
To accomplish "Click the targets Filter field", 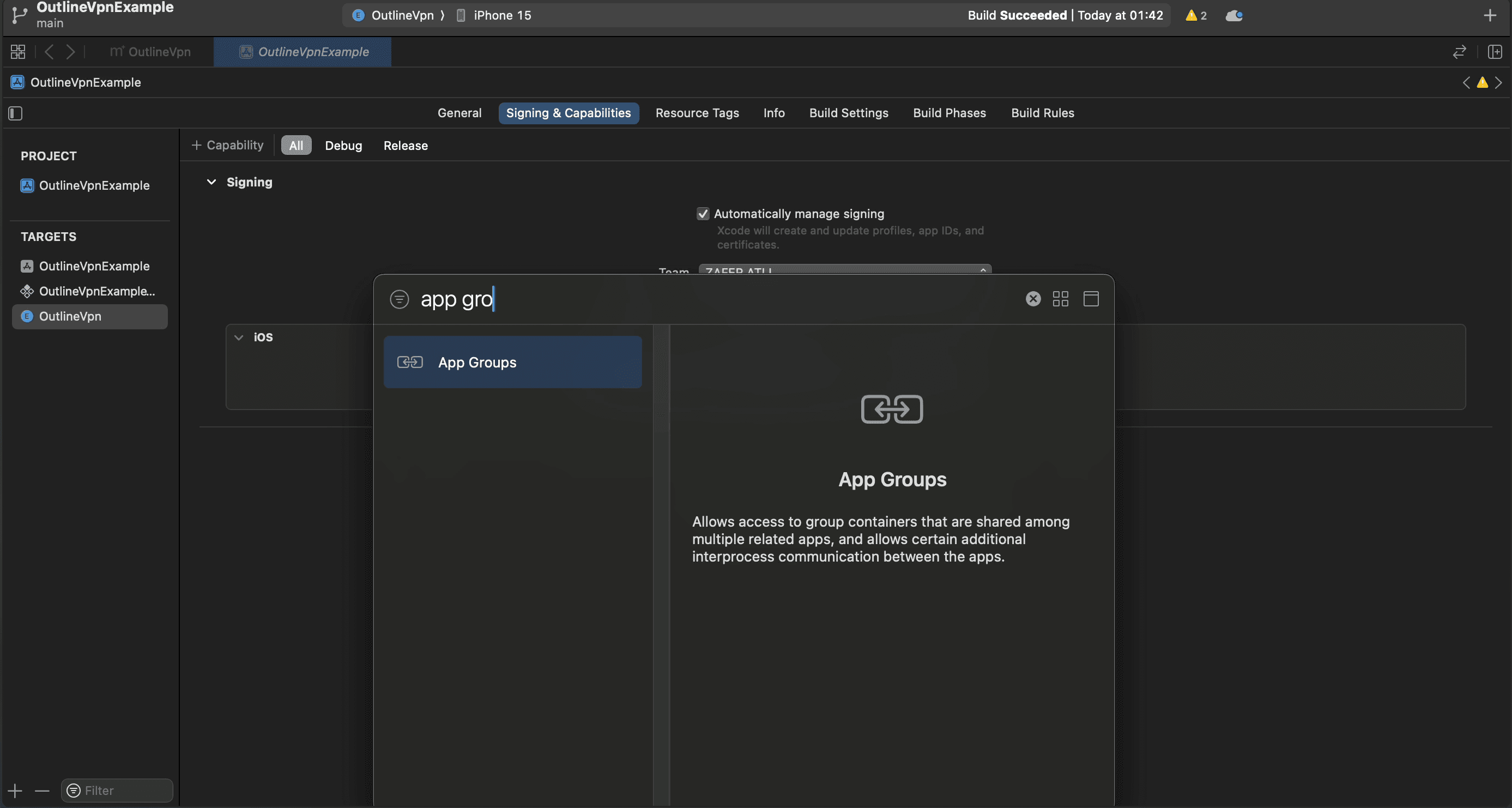I will point(117,791).
